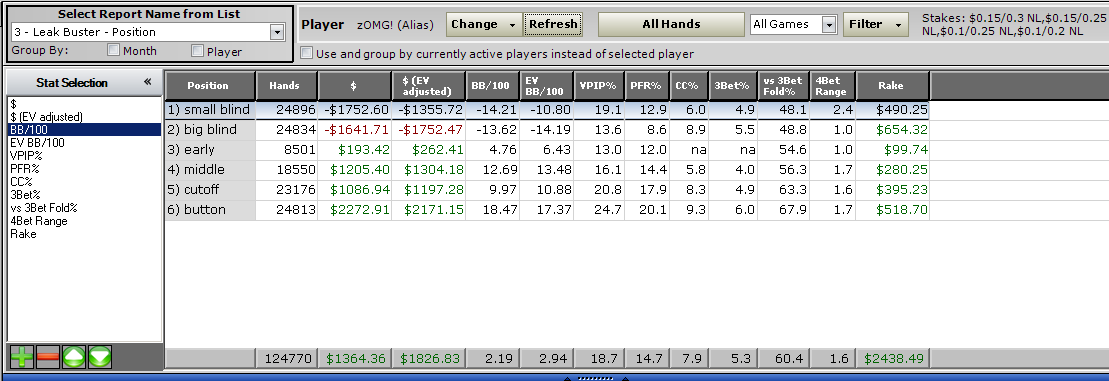The image size is (1109, 381).
Task: Click the $2438.49 total rake cell
Action: click(893, 358)
